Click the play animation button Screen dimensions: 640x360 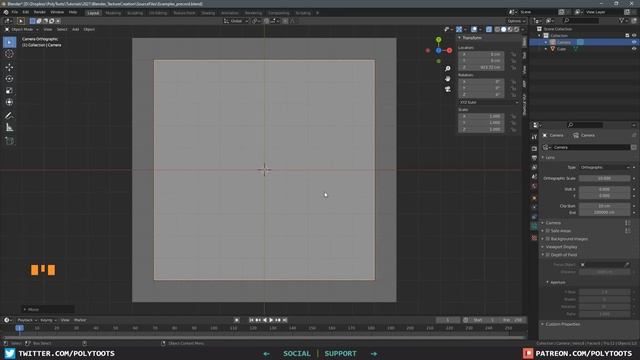tap(271, 320)
